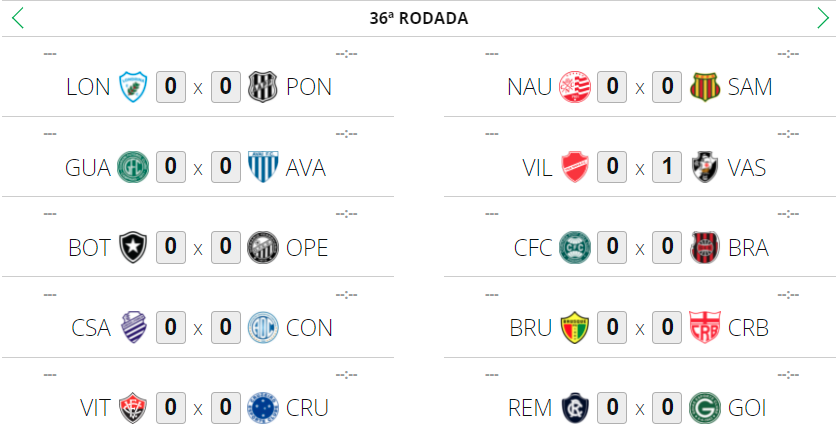The height and width of the screenshot is (437, 838).
Task: Click the Vitória team crest
Action: tap(133, 407)
